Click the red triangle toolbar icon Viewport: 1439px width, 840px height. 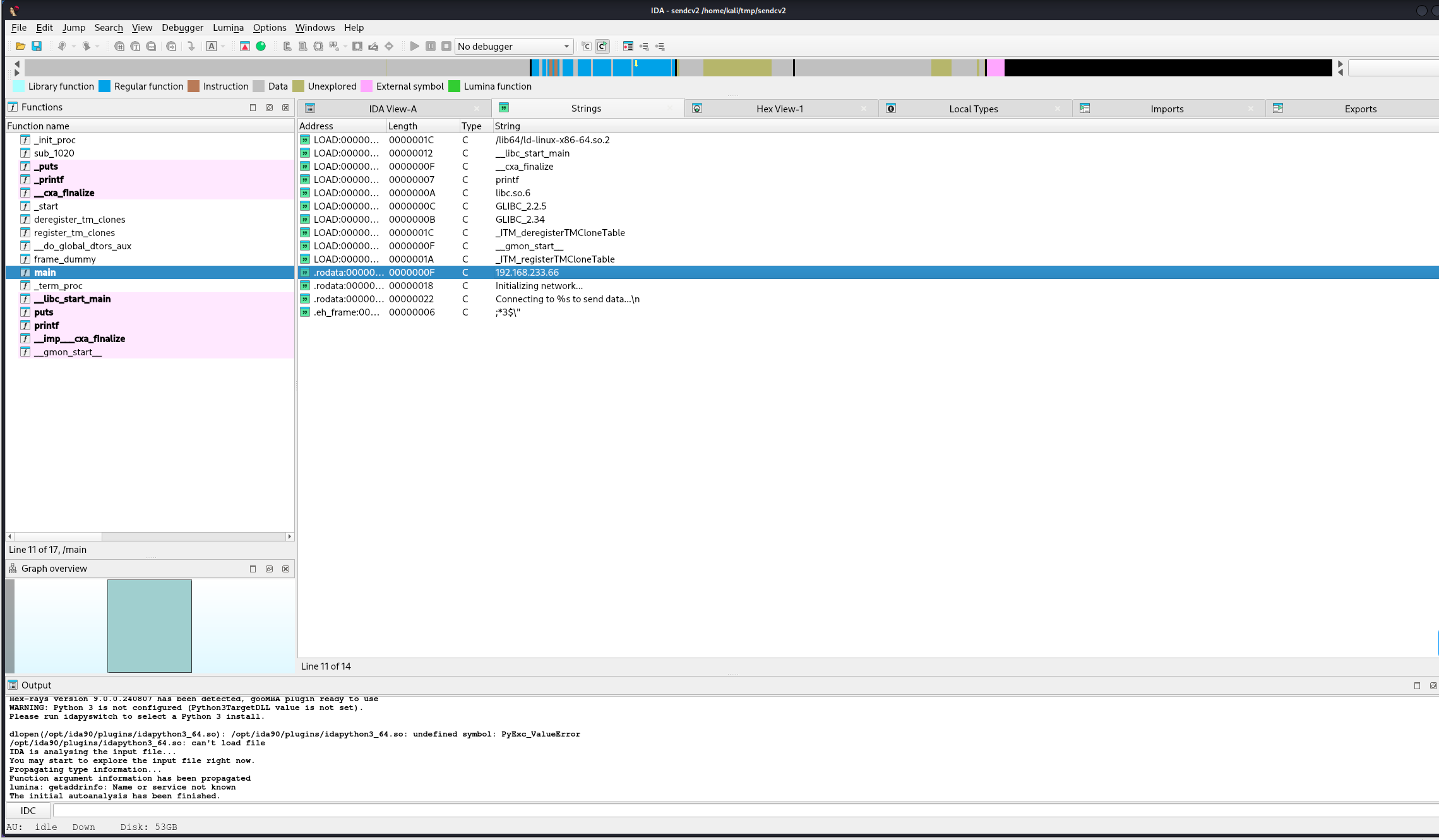click(245, 46)
